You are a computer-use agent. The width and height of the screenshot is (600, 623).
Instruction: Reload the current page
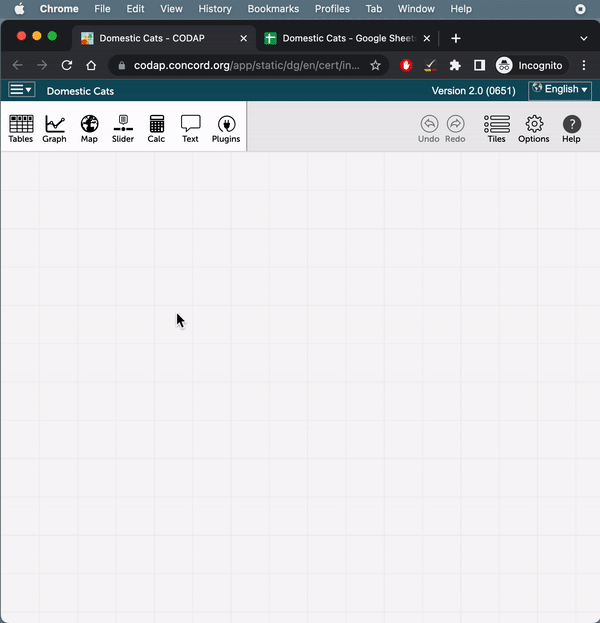point(66,65)
